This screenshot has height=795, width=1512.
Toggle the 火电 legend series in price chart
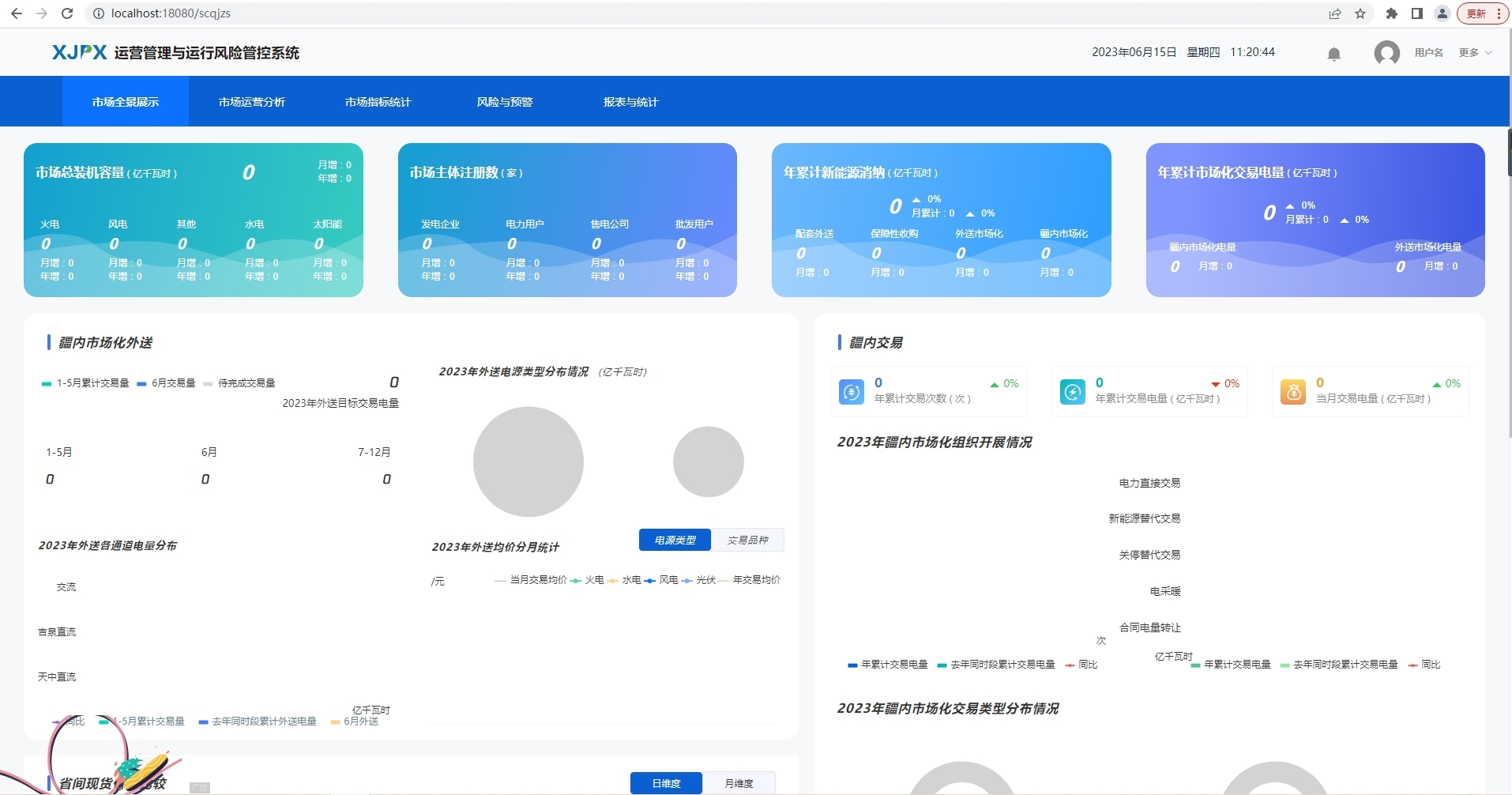click(x=588, y=580)
